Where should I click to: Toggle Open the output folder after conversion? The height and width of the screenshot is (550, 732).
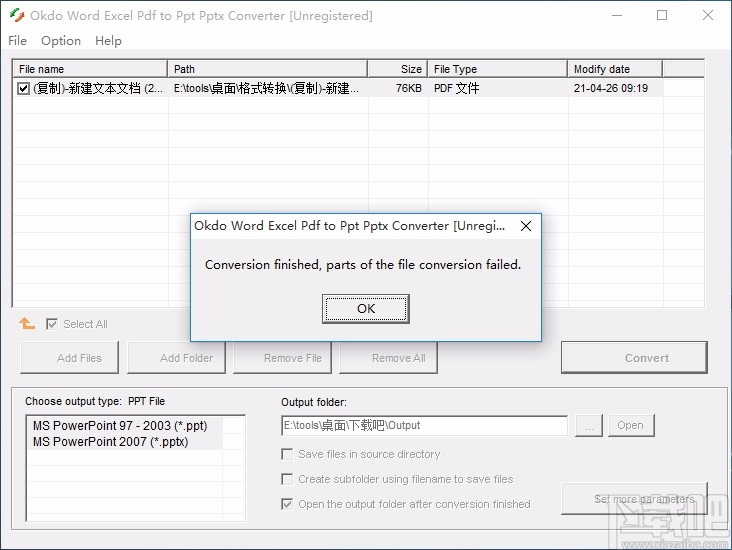coord(287,504)
